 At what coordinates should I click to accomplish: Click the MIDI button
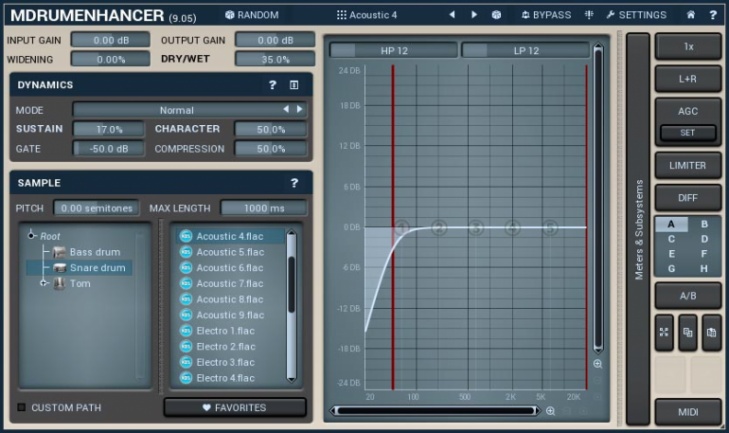(x=687, y=412)
